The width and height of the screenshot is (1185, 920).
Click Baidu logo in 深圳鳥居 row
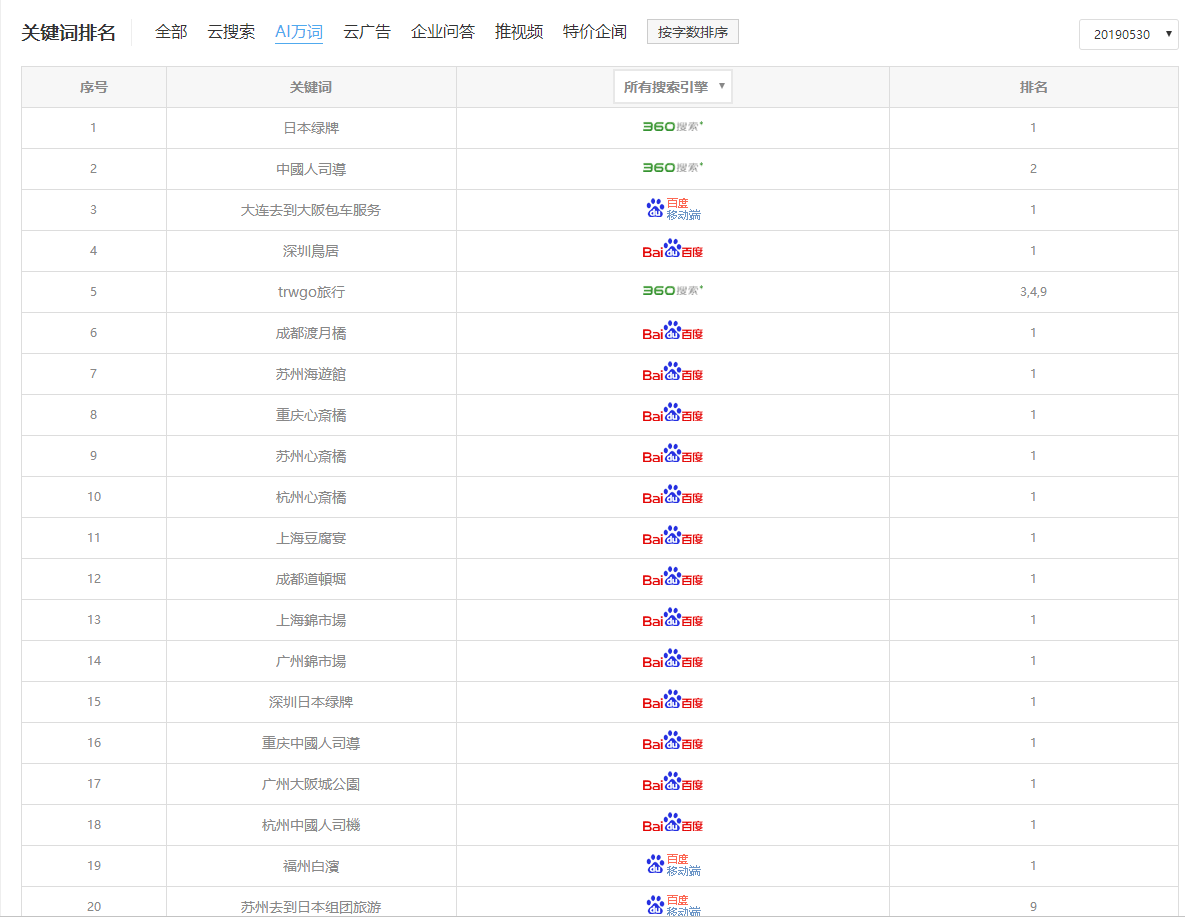point(673,250)
